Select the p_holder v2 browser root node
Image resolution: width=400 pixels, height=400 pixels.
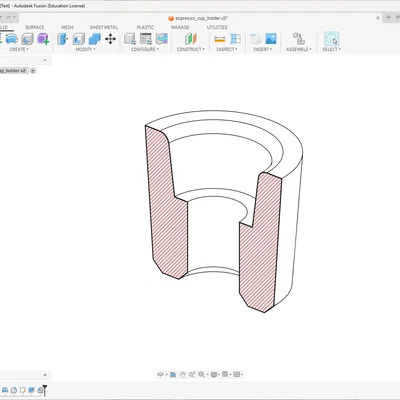coord(13,71)
